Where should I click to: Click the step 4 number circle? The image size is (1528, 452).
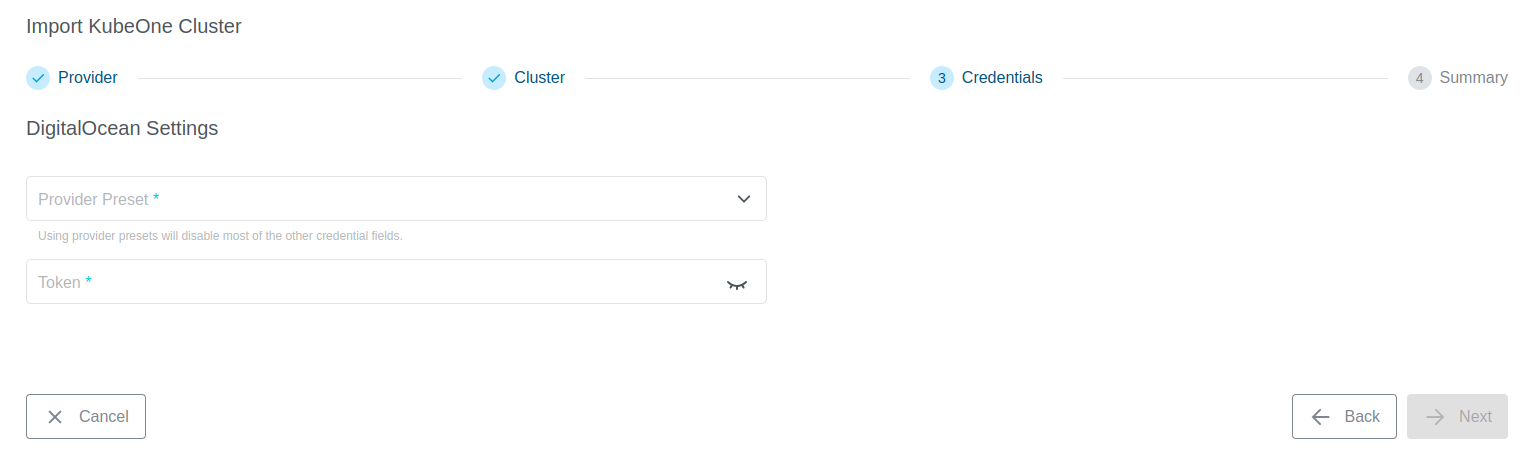click(1419, 78)
